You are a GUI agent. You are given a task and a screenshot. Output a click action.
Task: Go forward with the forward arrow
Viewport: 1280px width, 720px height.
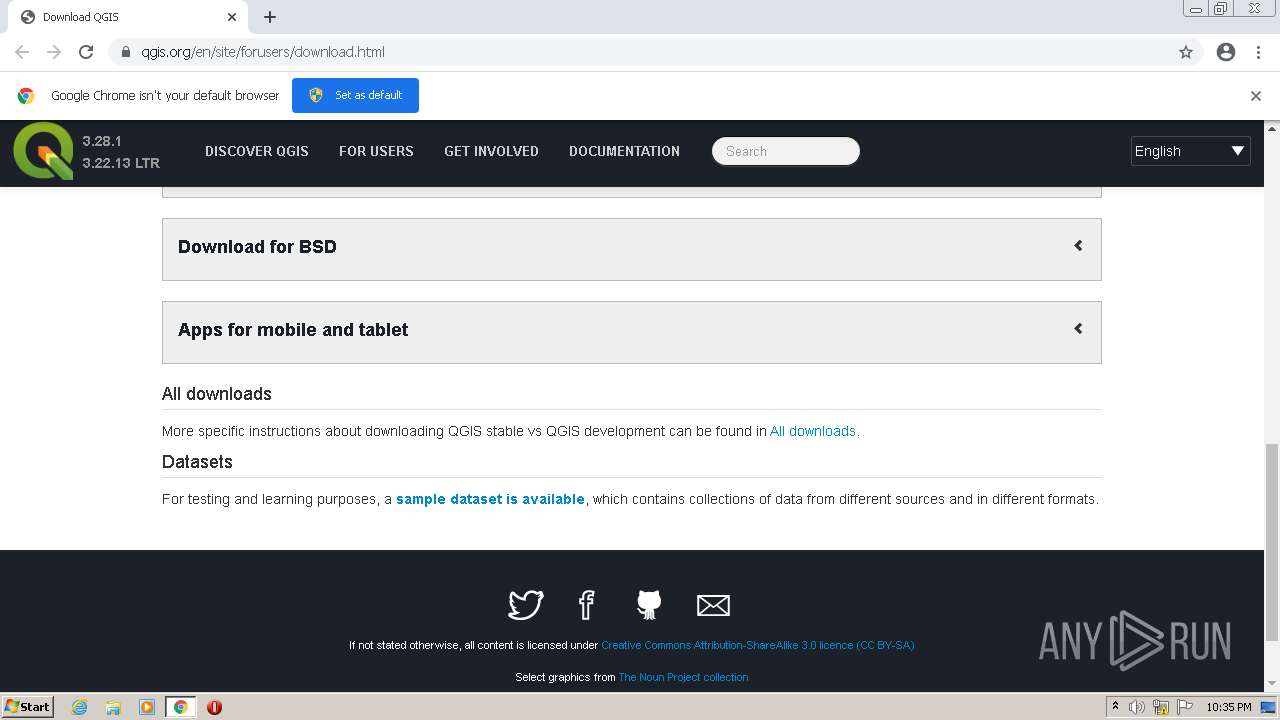click(54, 52)
